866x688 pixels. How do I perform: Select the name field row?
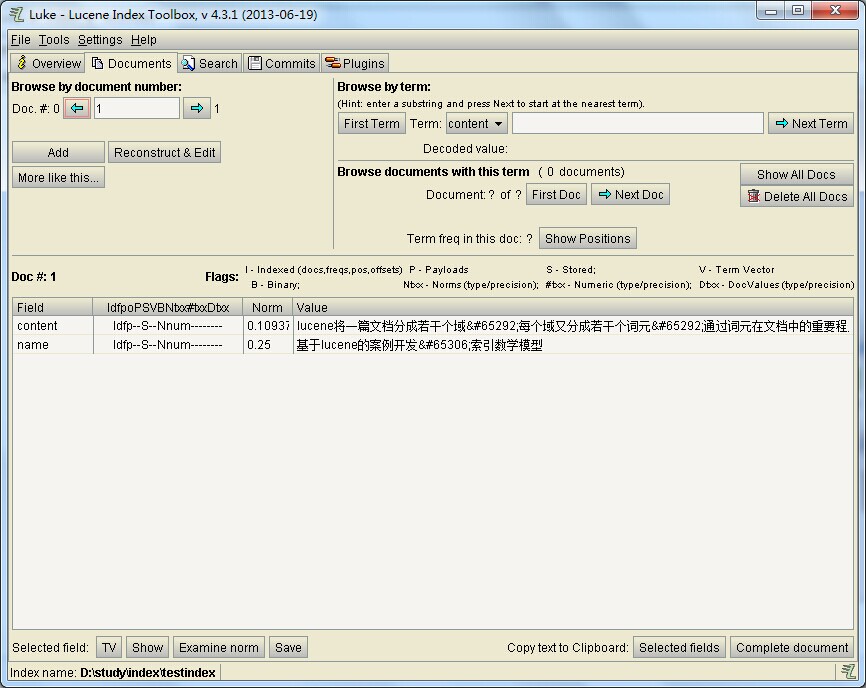pyautogui.click(x=433, y=345)
